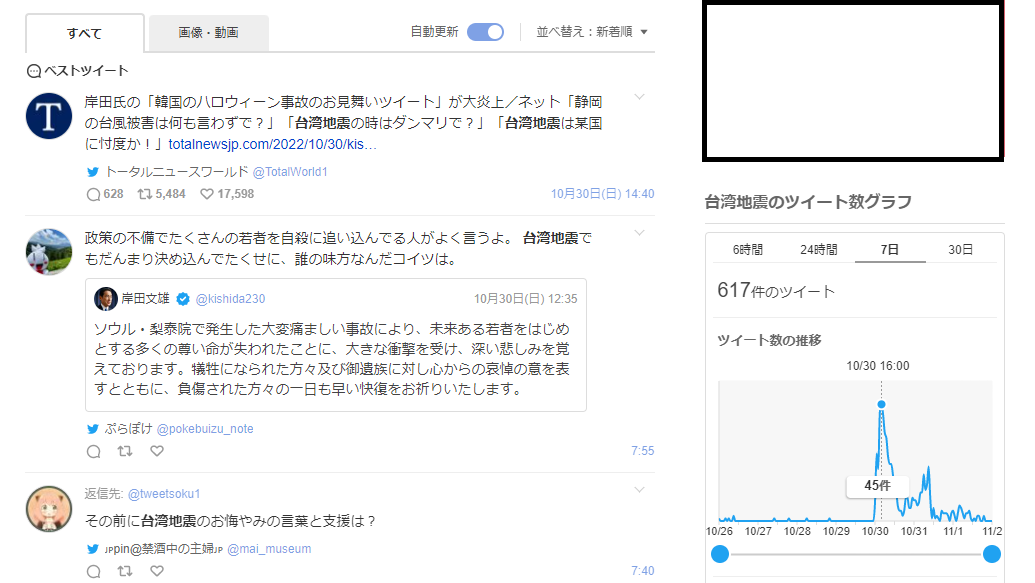Click Twitter bird icon beside ぷらぼけ
This screenshot has height=583, width=1035.
93,429
